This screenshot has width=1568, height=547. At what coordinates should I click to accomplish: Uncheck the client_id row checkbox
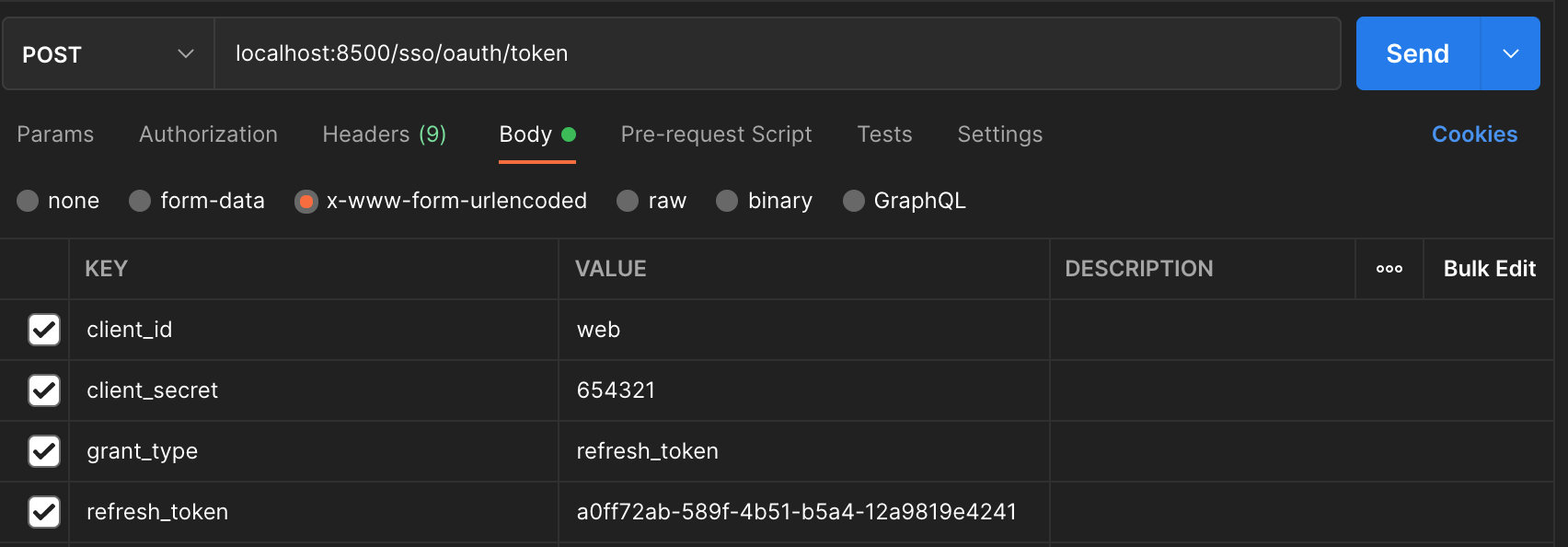[x=44, y=330]
